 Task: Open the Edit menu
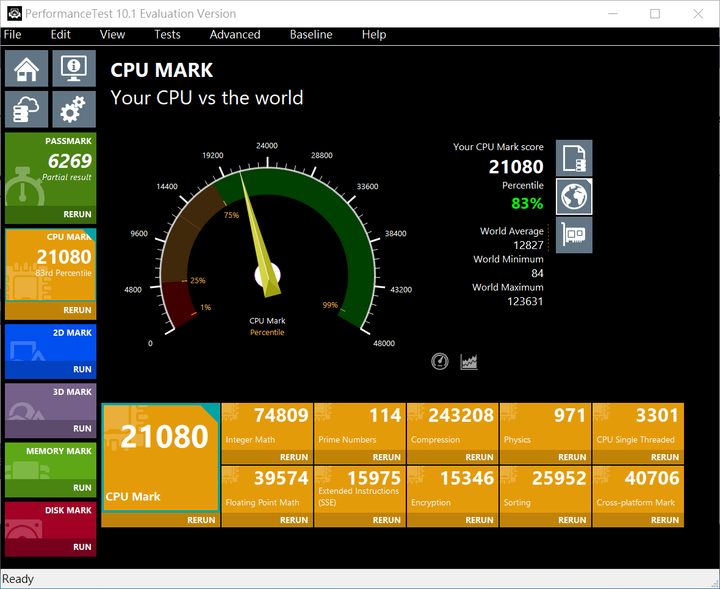coord(61,35)
